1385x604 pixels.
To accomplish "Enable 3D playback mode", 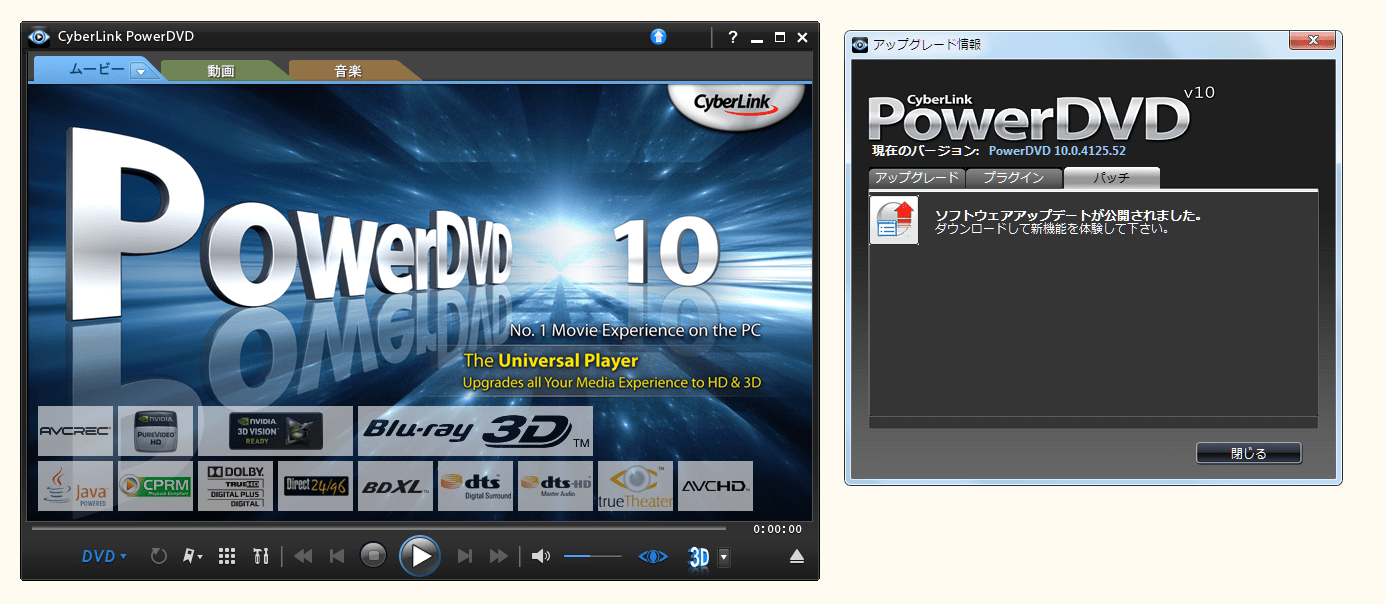I will coord(699,557).
